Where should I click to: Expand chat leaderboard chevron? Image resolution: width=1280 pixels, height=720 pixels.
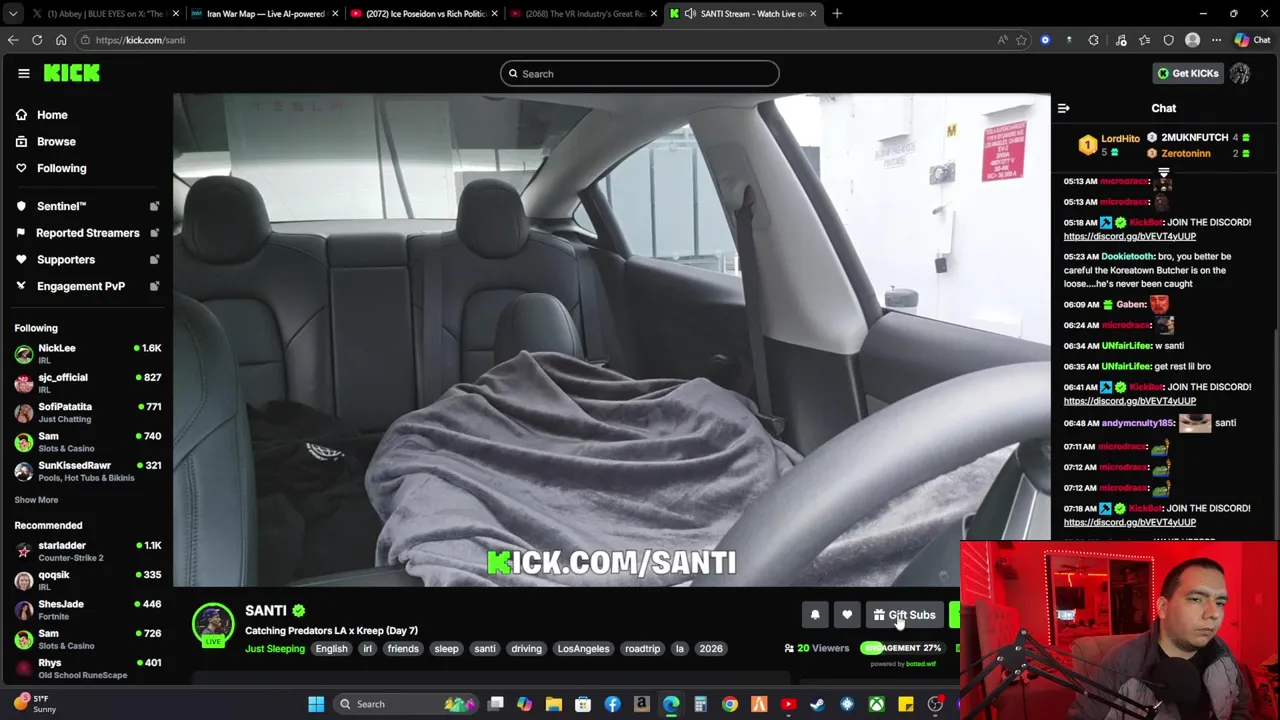pyautogui.click(x=1163, y=173)
